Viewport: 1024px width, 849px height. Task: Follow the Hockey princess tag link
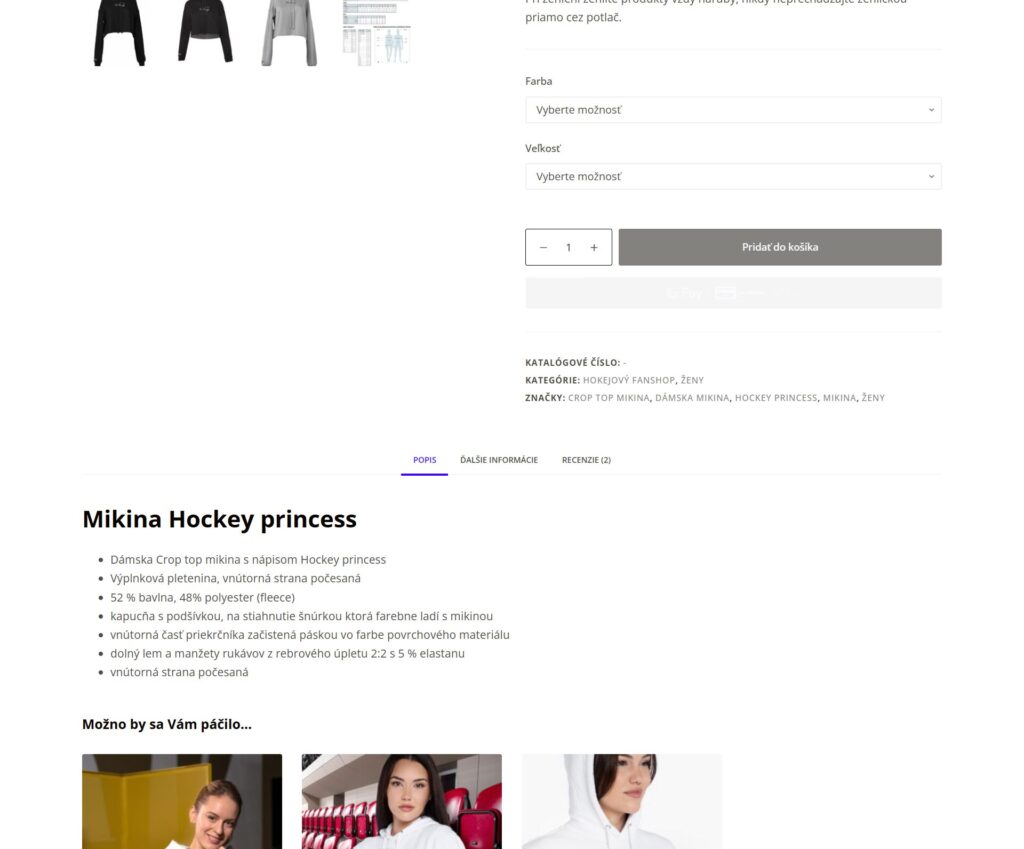(x=776, y=398)
